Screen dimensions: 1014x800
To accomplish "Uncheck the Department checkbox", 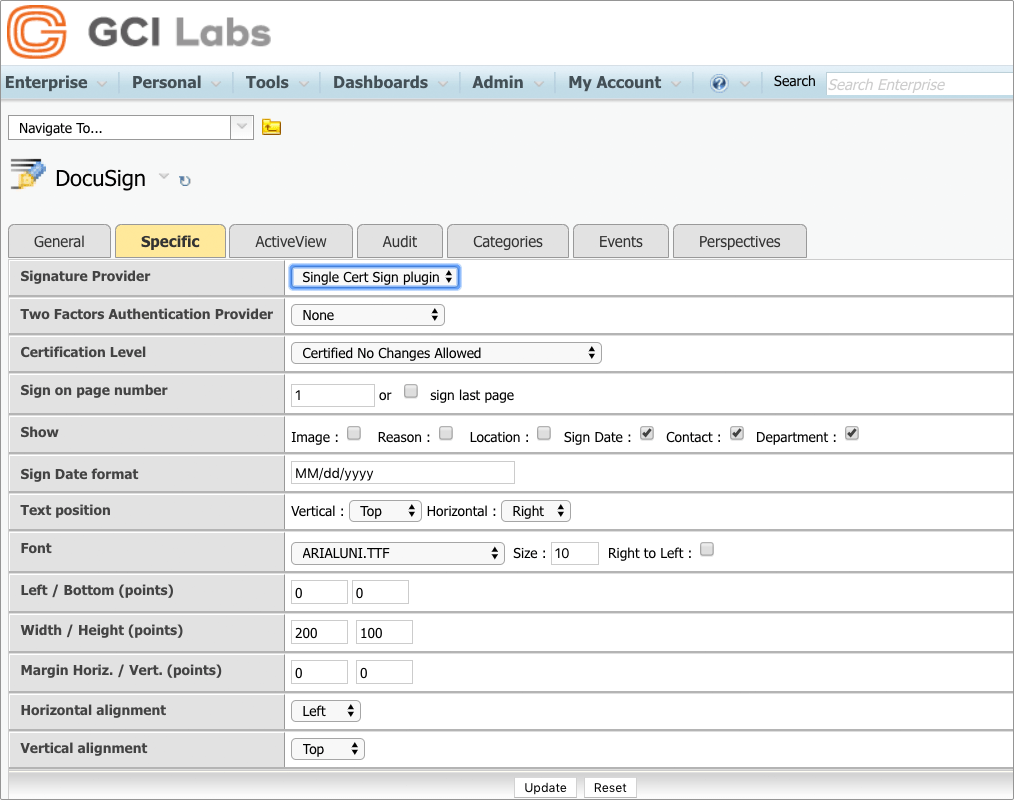I will tap(852, 433).
